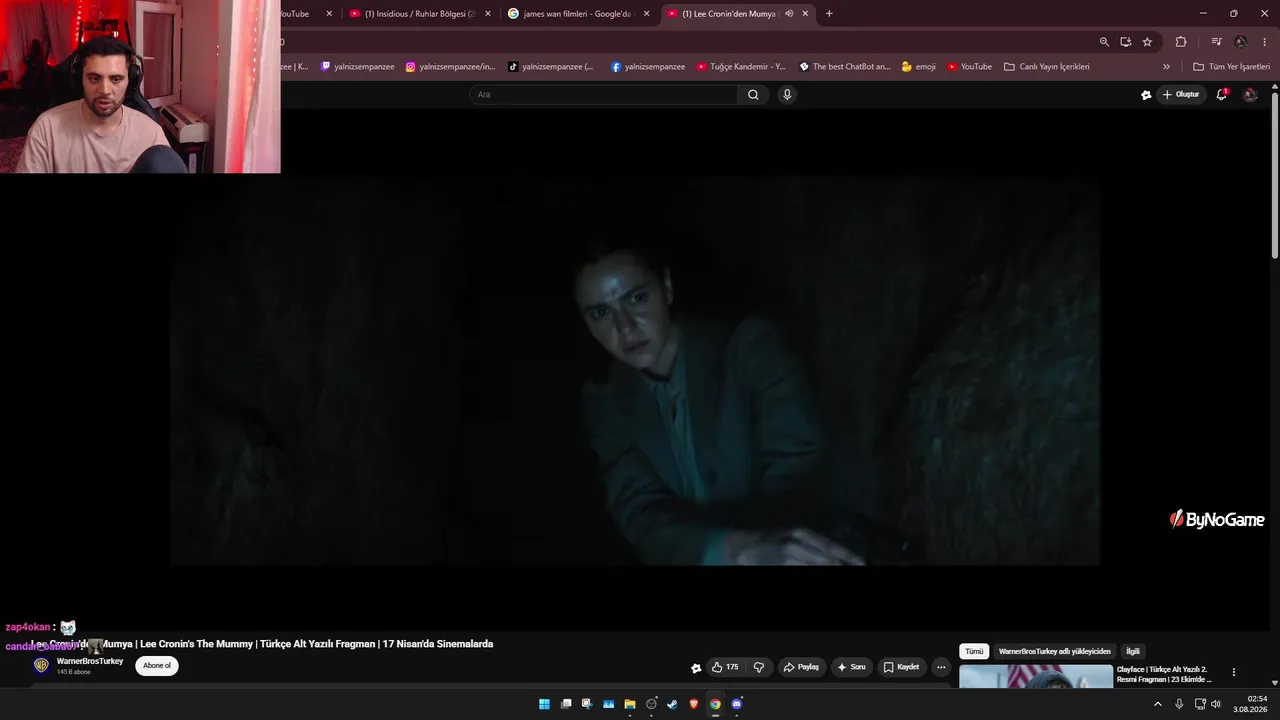
Task: Open the system volume control
Action: pyautogui.click(x=1216, y=704)
